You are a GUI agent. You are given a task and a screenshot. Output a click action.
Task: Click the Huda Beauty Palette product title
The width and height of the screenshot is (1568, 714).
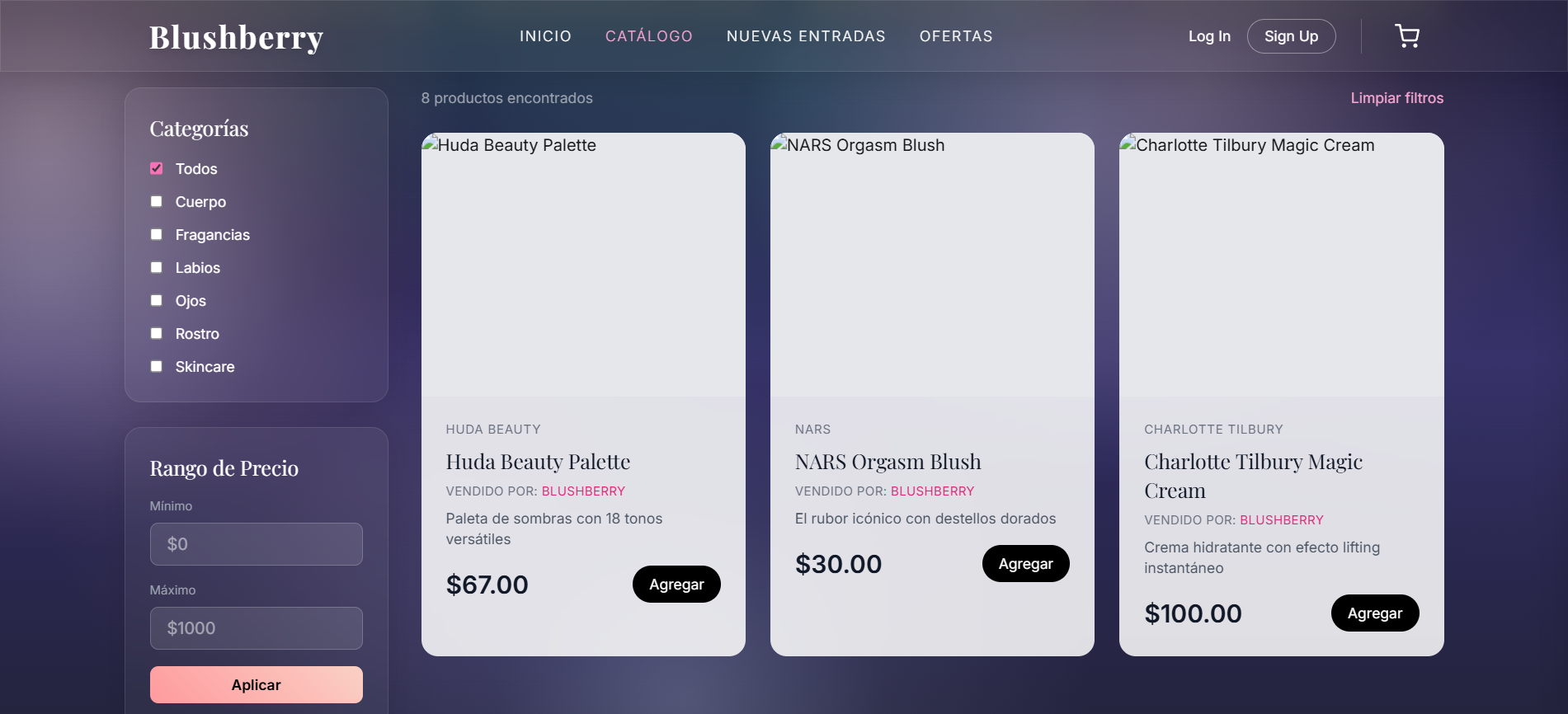click(x=538, y=462)
